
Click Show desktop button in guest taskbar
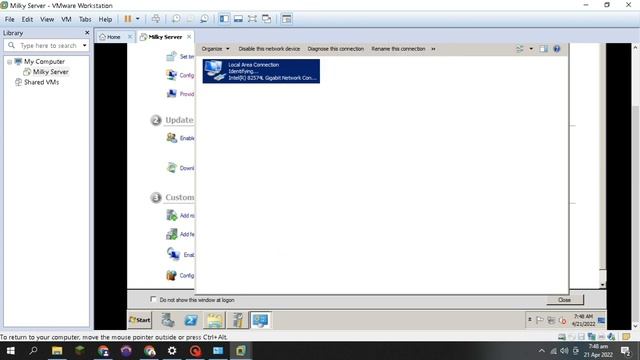[602, 320]
